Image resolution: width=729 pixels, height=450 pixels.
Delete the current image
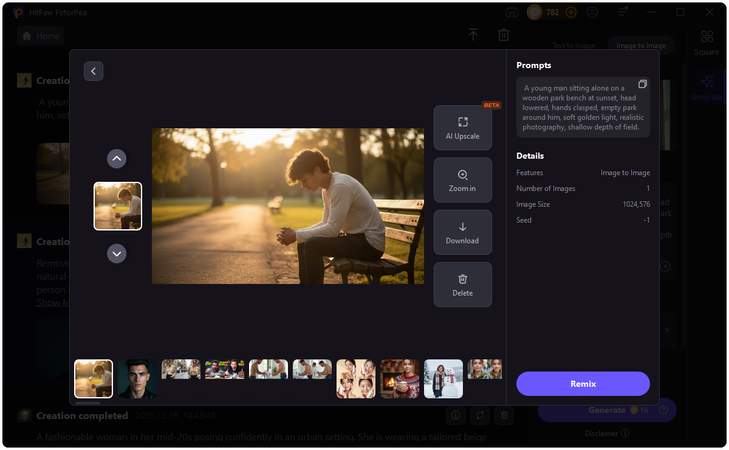pos(463,285)
